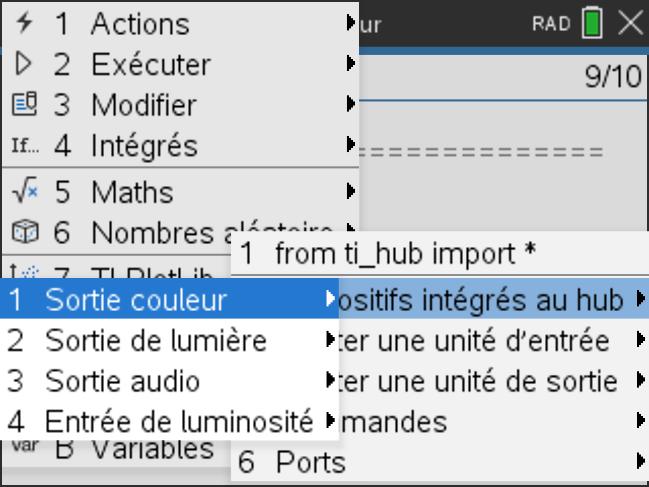
Task: Select the Sortie de lumière entry
Action: pos(155,340)
